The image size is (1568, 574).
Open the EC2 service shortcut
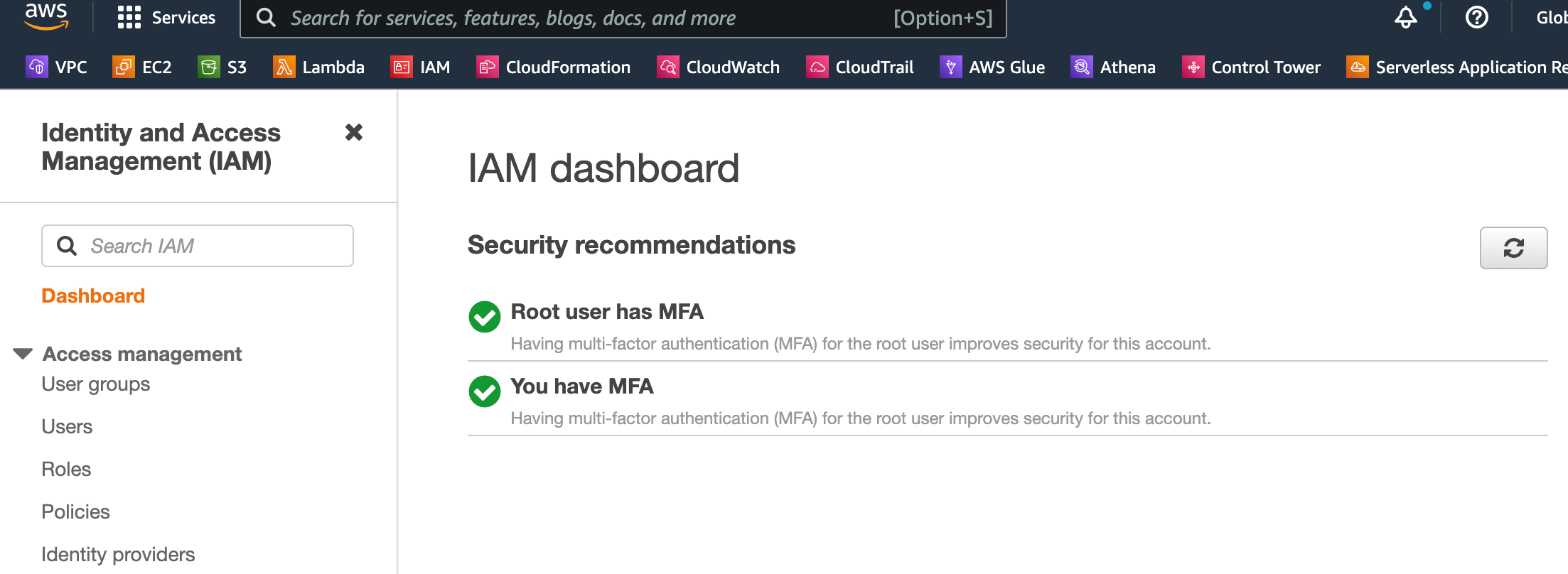(142, 67)
